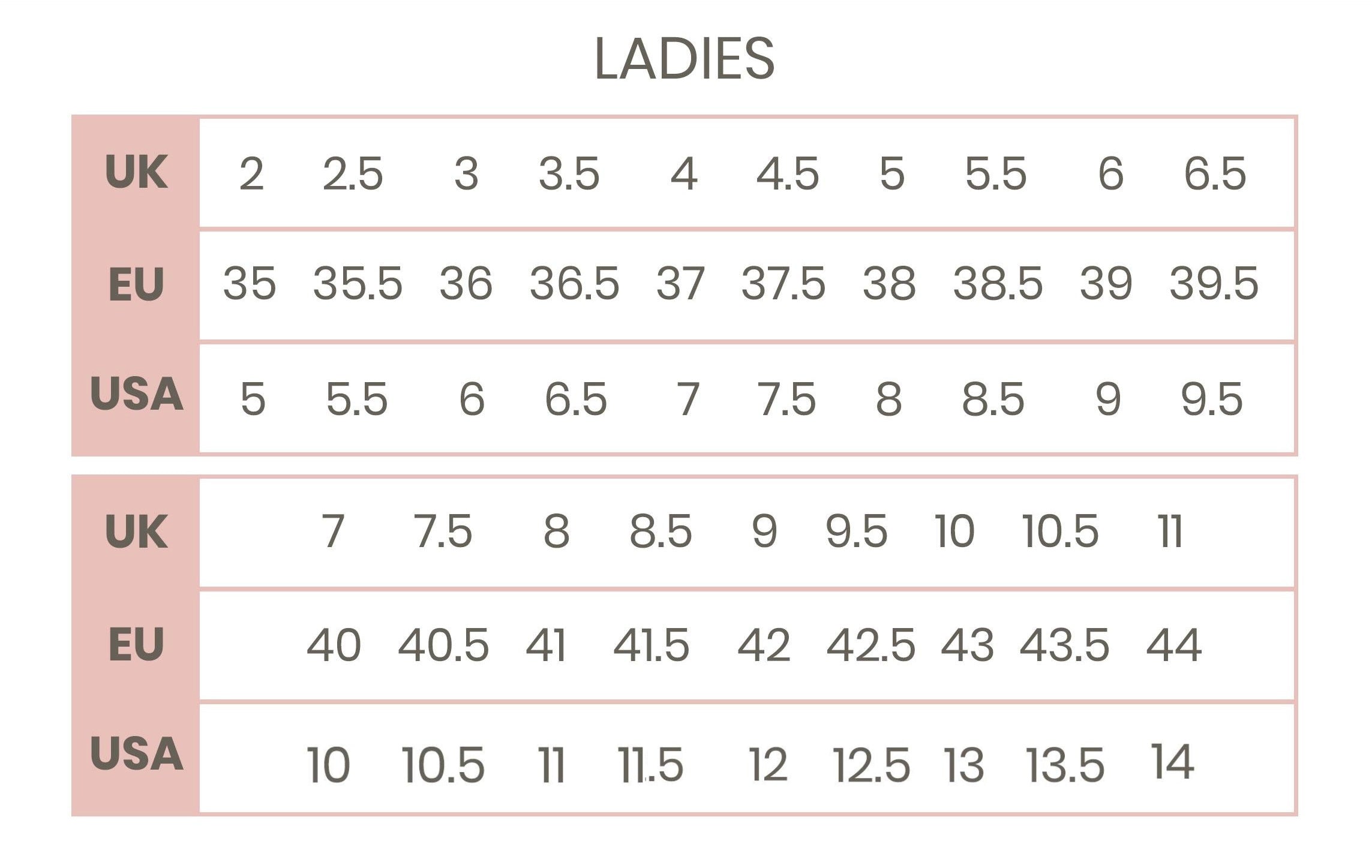Select EU size 38.5
The width and height of the screenshot is (1372, 868).
click(x=998, y=283)
